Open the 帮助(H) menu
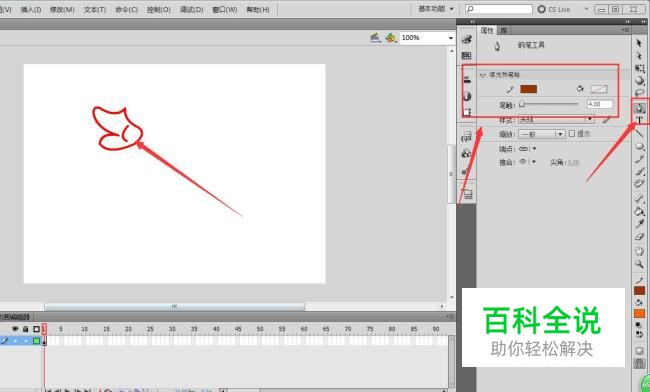Viewport: 650px width, 392px height. [x=258, y=9]
